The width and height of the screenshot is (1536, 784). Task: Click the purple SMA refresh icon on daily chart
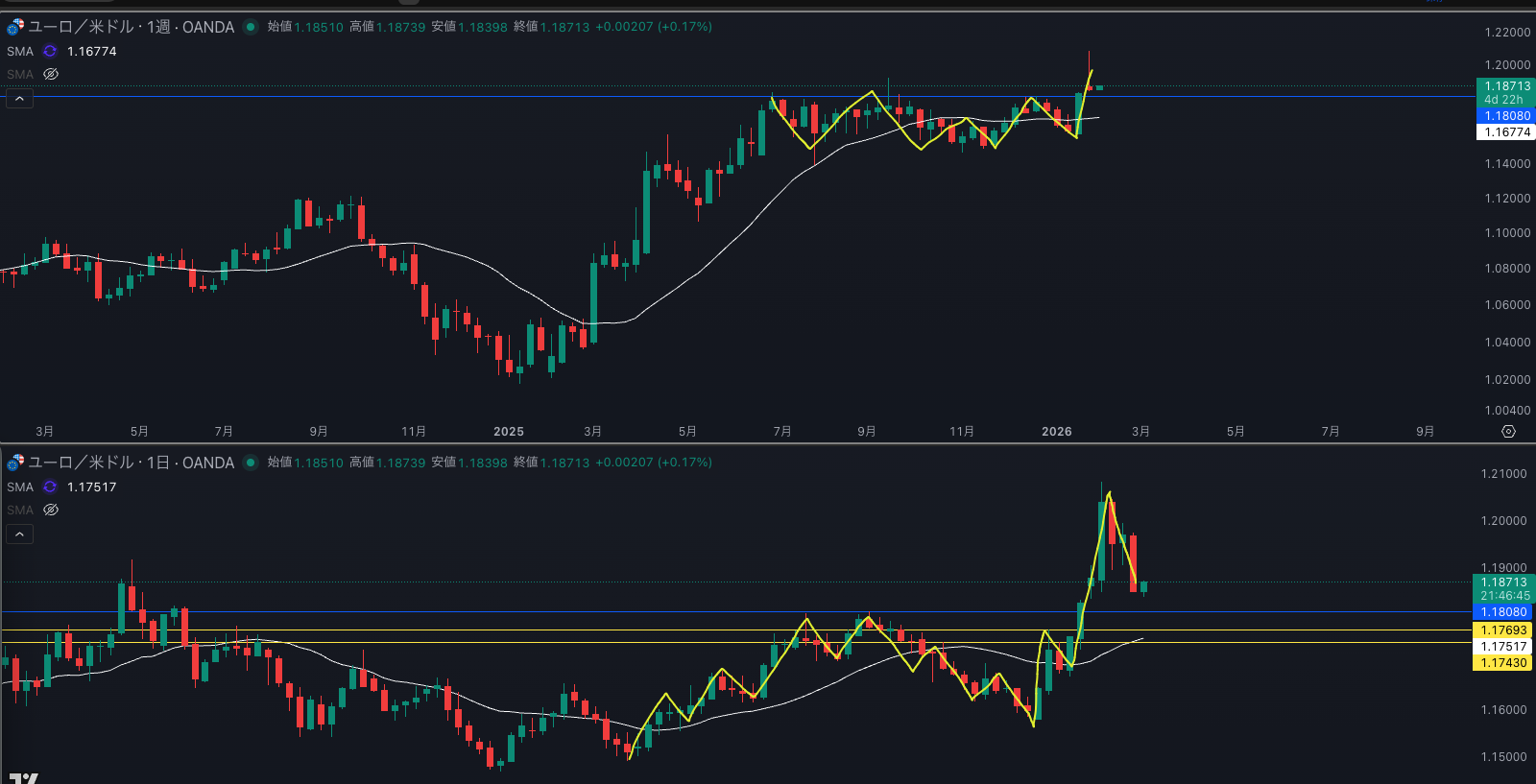pyautogui.click(x=50, y=487)
